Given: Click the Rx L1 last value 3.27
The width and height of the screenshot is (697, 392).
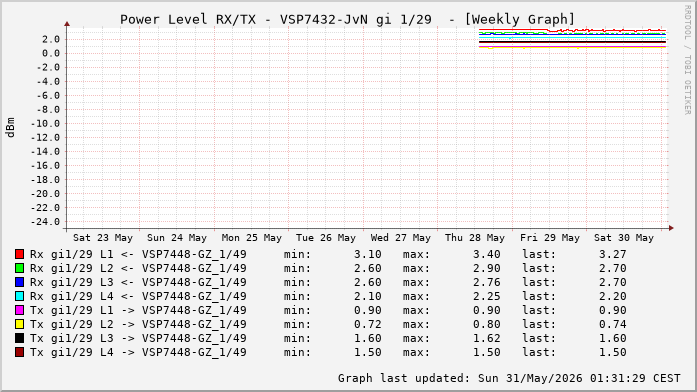Looking at the screenshot, I should point(613,254).
